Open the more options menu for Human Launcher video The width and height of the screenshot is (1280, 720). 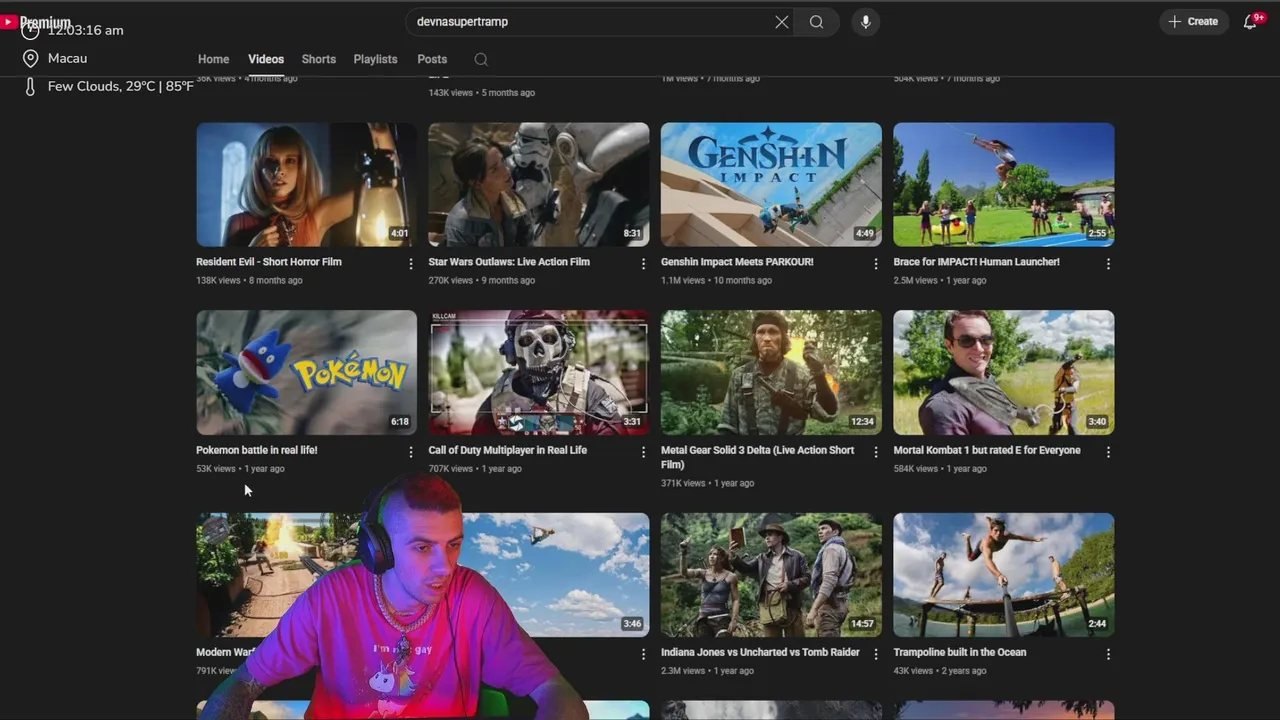pyautogui.click(x=1108, y=264)
